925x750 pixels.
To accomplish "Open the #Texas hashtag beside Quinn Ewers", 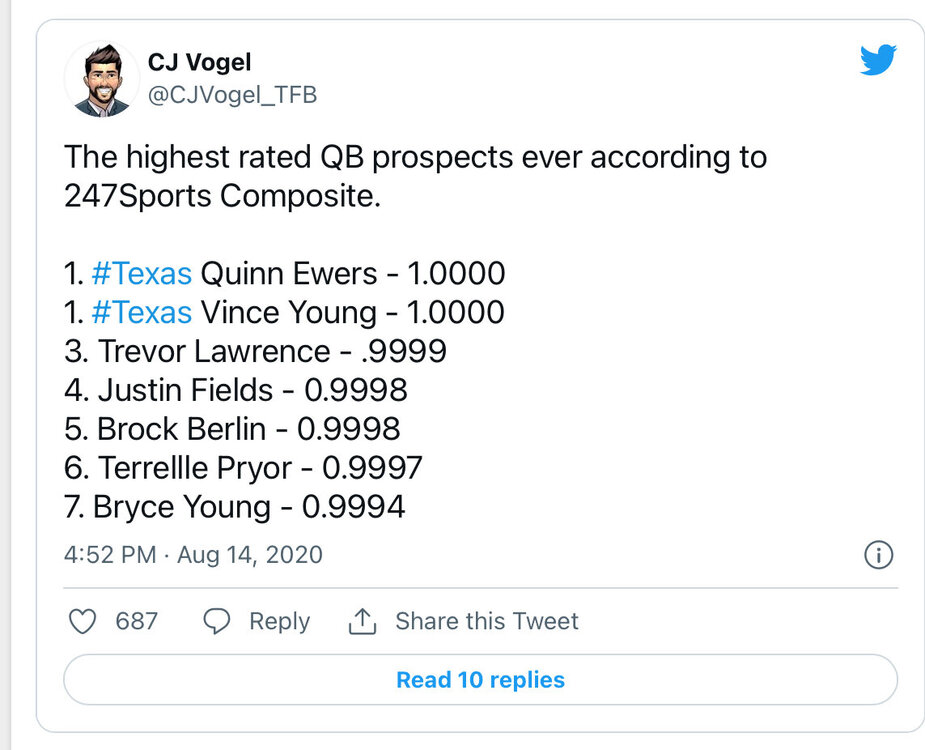I will click(x=141, y=273).
